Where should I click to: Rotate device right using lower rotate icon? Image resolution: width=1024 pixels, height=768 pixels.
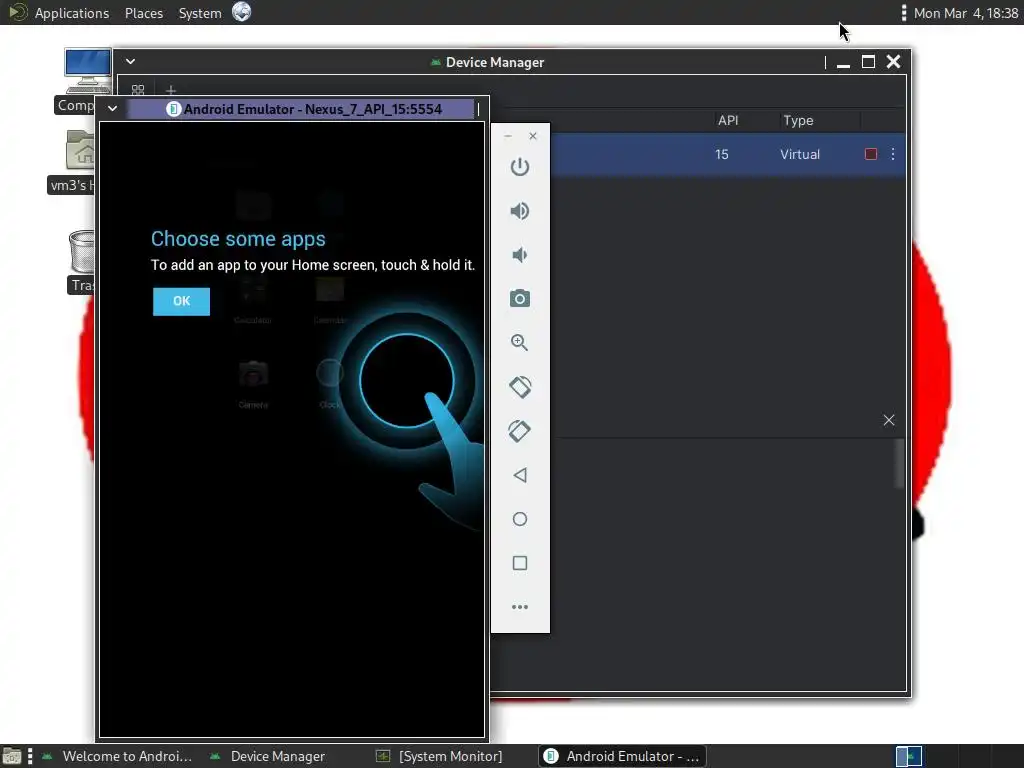tap(520, 431)
